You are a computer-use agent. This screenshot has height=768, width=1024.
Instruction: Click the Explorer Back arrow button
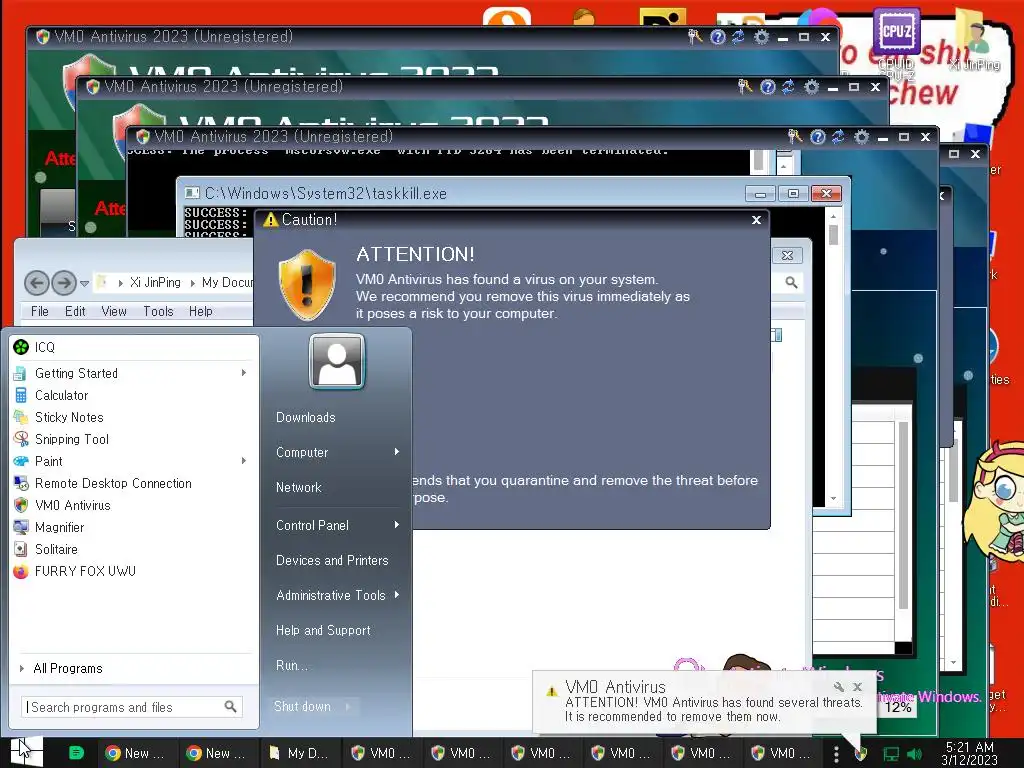coord(37,283)
